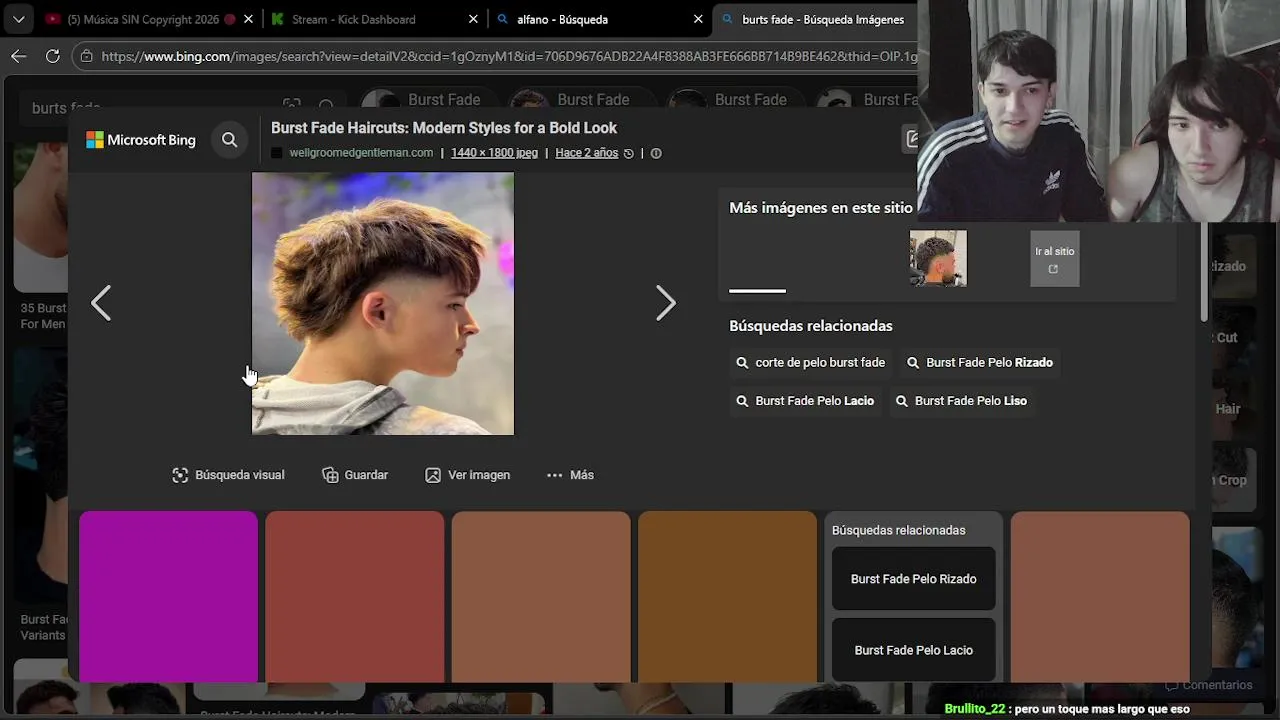This screenshot has width=1280, height=720.
Task: Close the alfano - Búsqueda tab
Action: pos(699,19)
